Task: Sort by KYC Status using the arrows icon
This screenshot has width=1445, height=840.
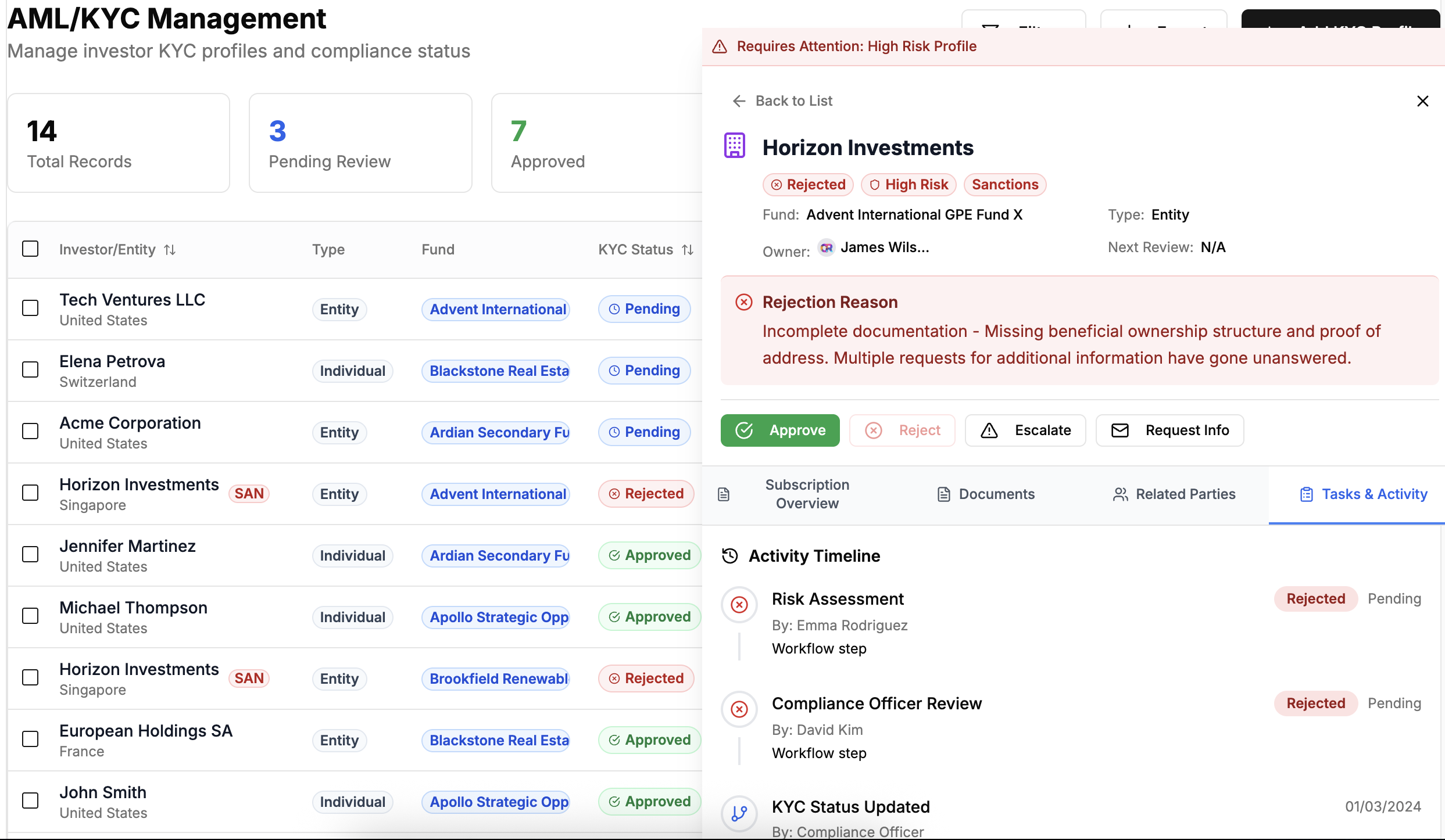Action: 688,250
